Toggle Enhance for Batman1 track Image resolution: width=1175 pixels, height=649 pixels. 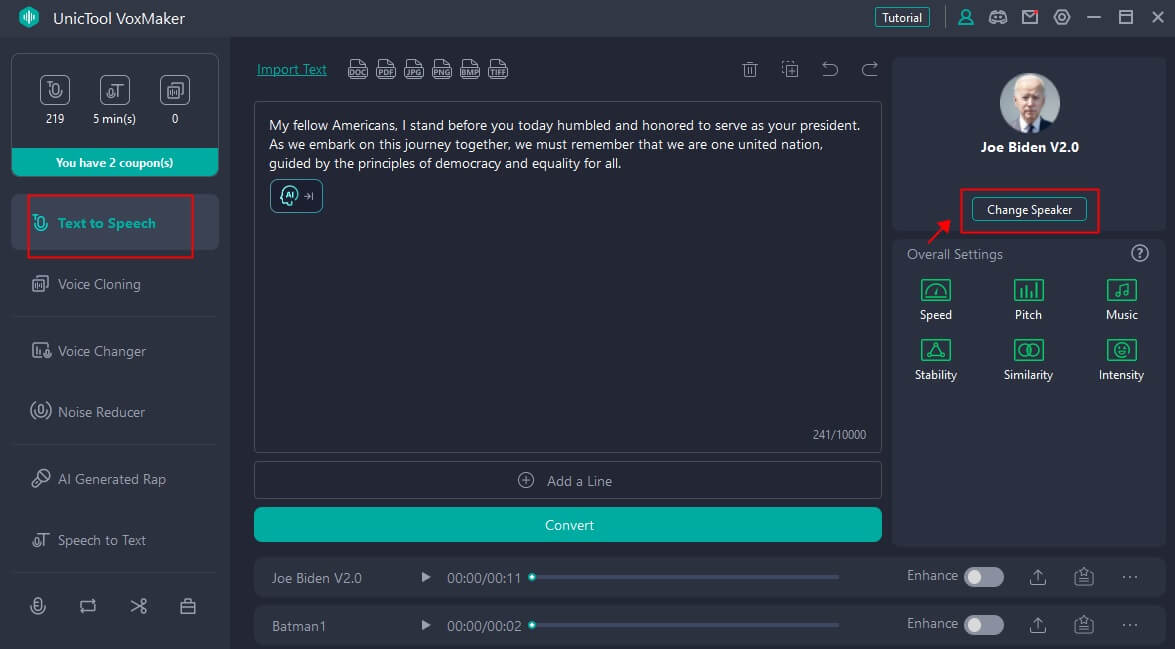click(x=983, y=625)
